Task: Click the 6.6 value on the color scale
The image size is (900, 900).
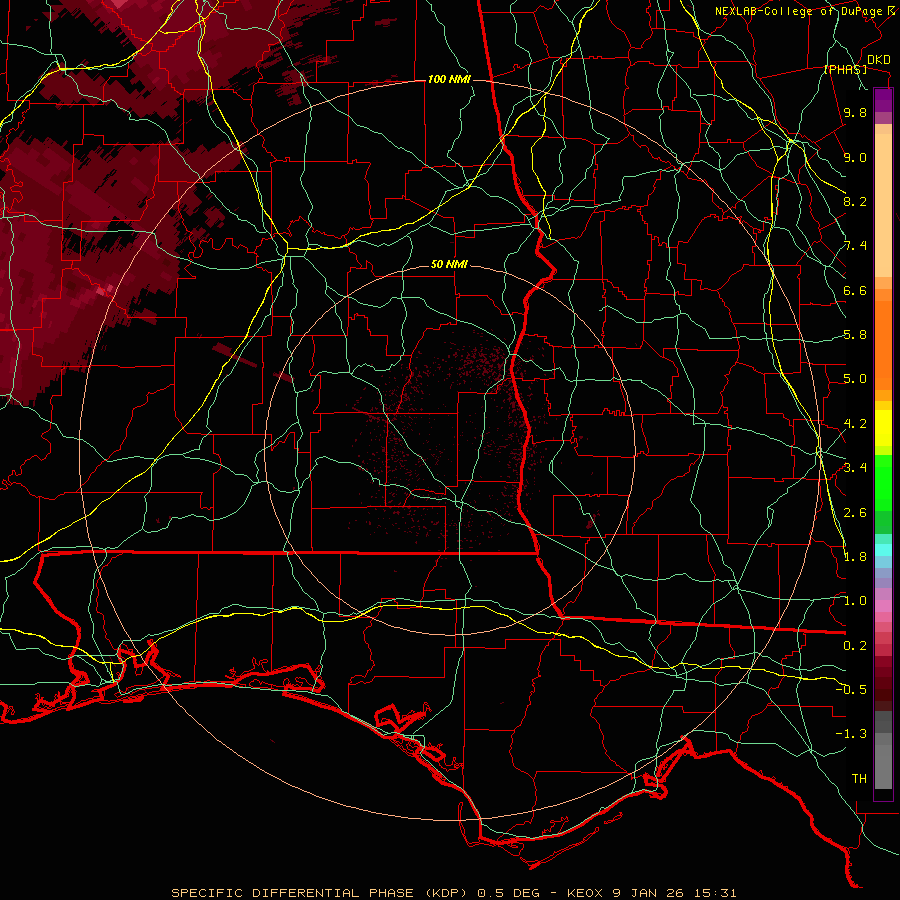Action: pyautogui.click(x=855, y=290)
